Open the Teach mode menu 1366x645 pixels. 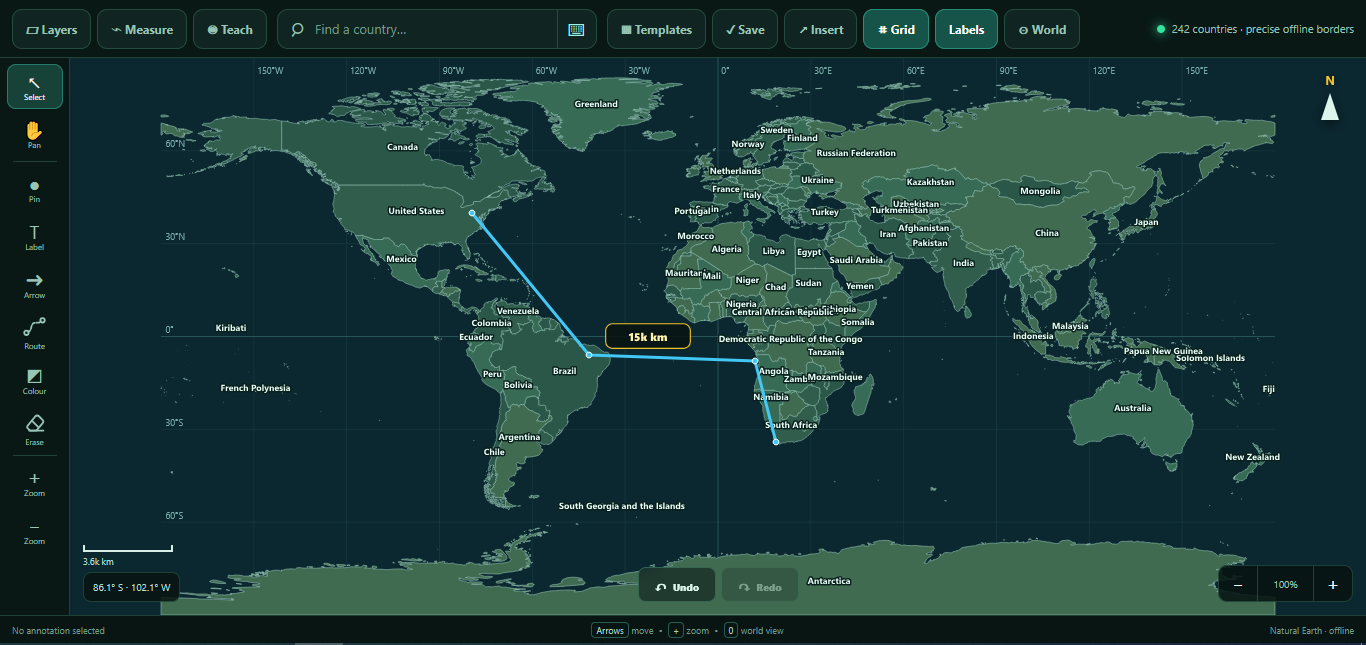[x=230, y=30]
